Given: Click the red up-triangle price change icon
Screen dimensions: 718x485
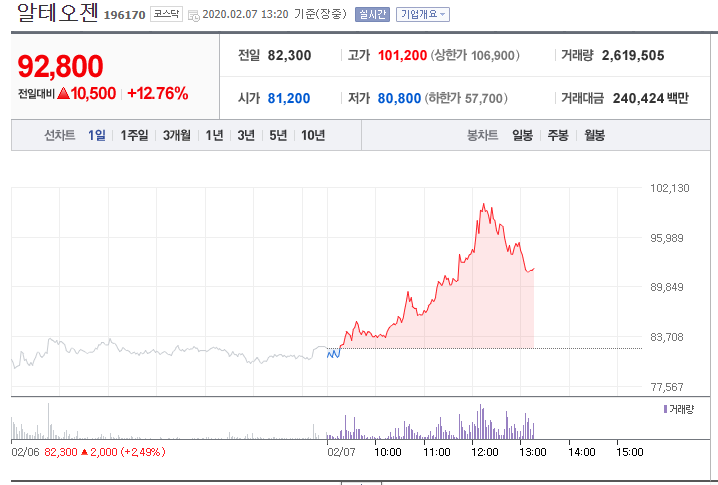Looking at the screenshot, I should (x=62, y=94).
